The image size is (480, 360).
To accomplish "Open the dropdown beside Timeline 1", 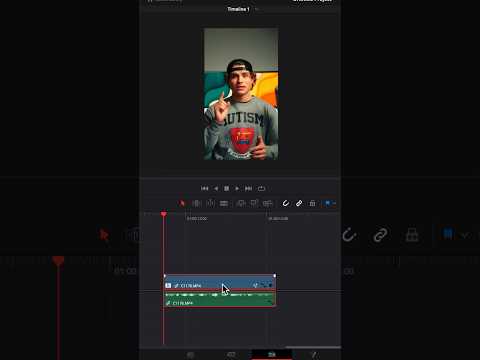I will click(257, 9).
